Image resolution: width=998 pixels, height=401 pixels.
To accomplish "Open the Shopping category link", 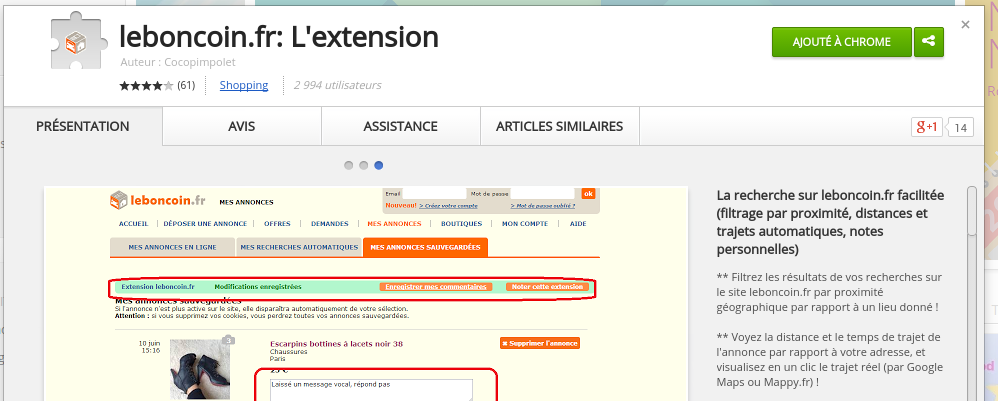I will [x=244, y=85].
